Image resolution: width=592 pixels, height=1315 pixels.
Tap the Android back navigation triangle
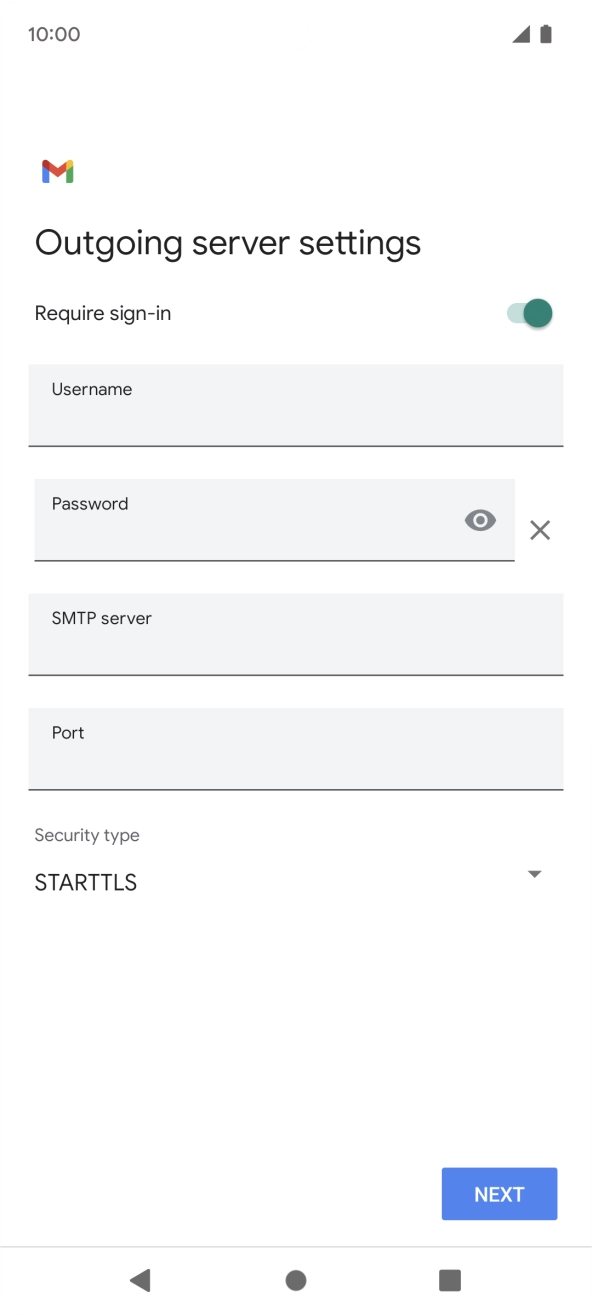140,1280
